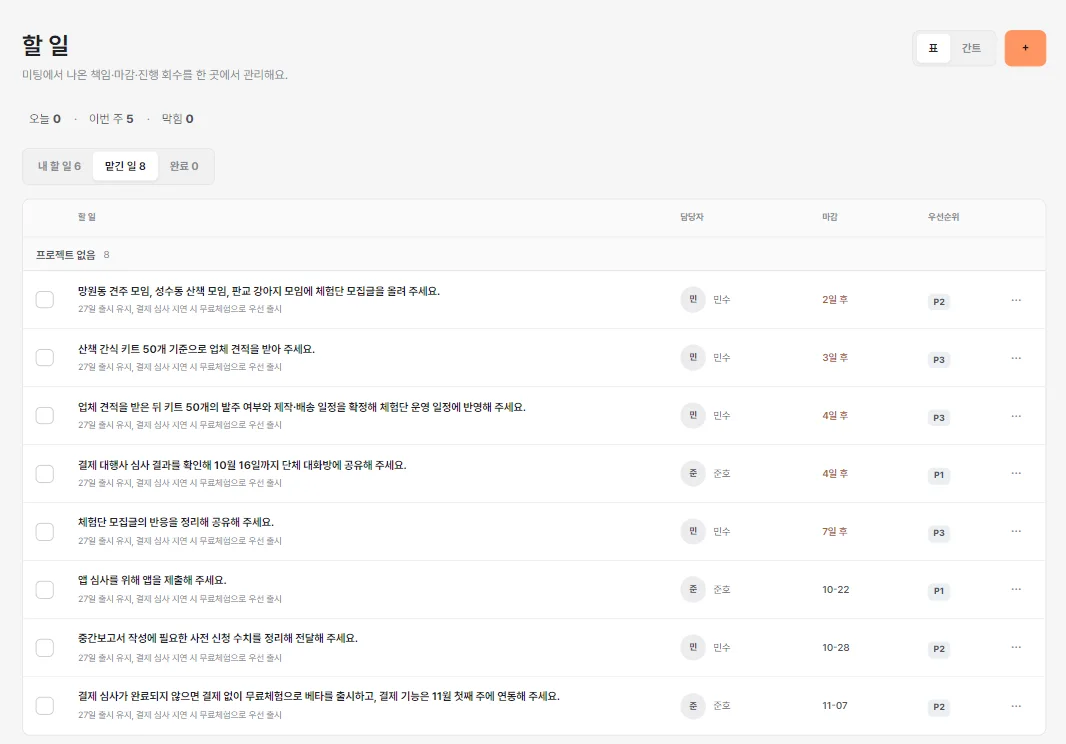This screenshot has width=1066, height=744.
Task: Open the P2 priority badge of 망원동 견주 모임 task
Action: click(x=938, y=301)
